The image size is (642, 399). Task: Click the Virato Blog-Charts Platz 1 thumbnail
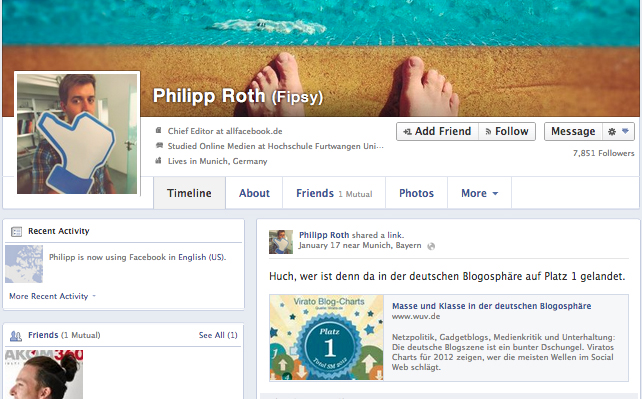coord(326,338)
